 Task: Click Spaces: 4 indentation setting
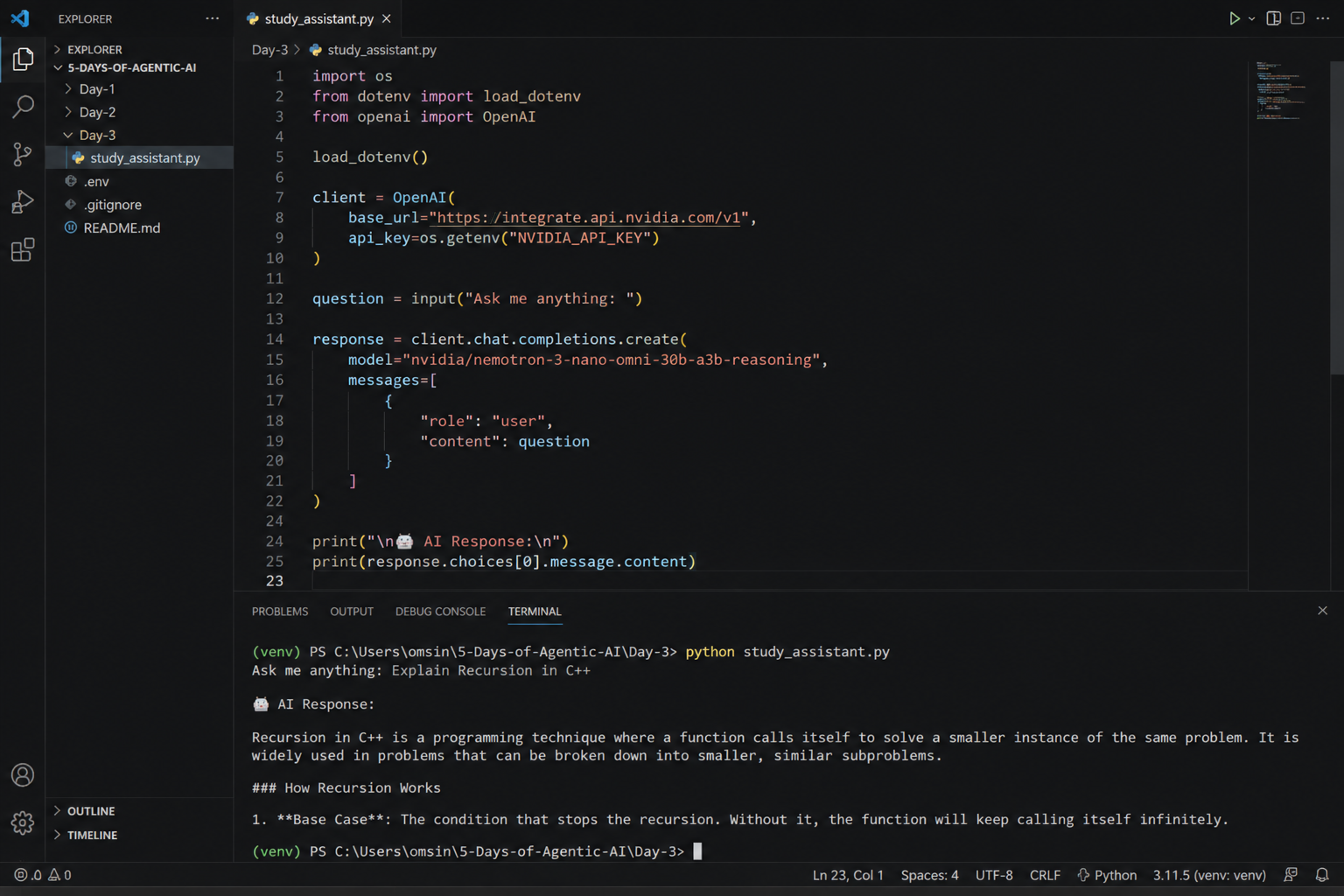(929, 875)
